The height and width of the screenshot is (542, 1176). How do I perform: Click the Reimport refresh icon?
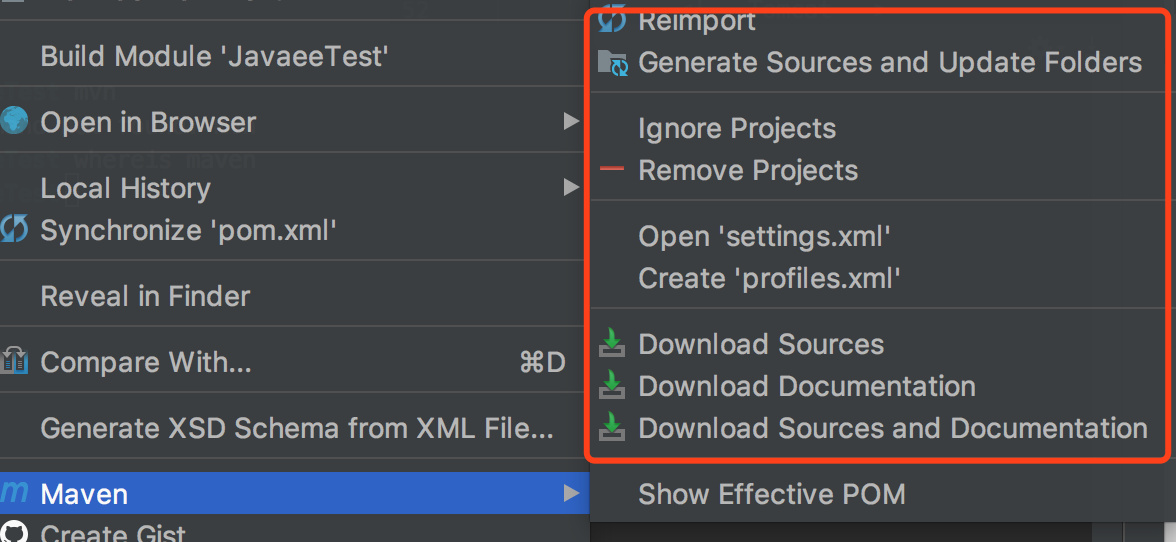[612, 18]
